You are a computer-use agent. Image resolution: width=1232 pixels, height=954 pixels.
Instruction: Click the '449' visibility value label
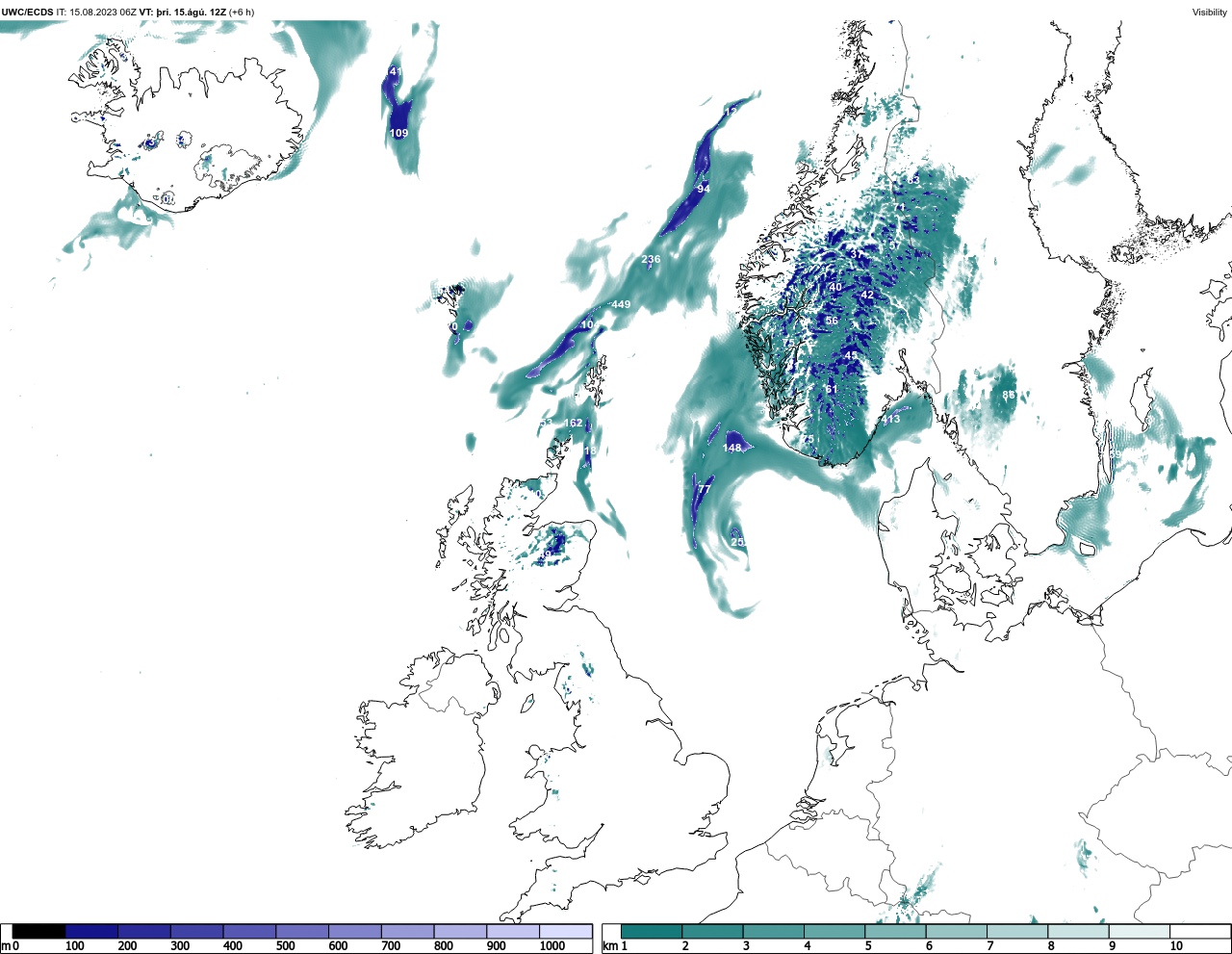[621, 304]
